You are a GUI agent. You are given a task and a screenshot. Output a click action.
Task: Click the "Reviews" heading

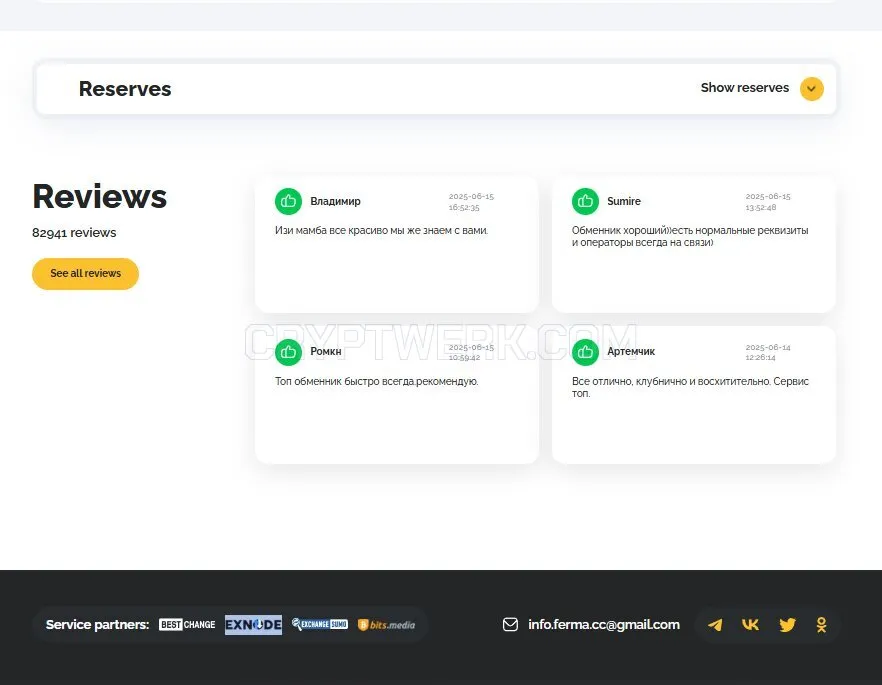point(100,196)
